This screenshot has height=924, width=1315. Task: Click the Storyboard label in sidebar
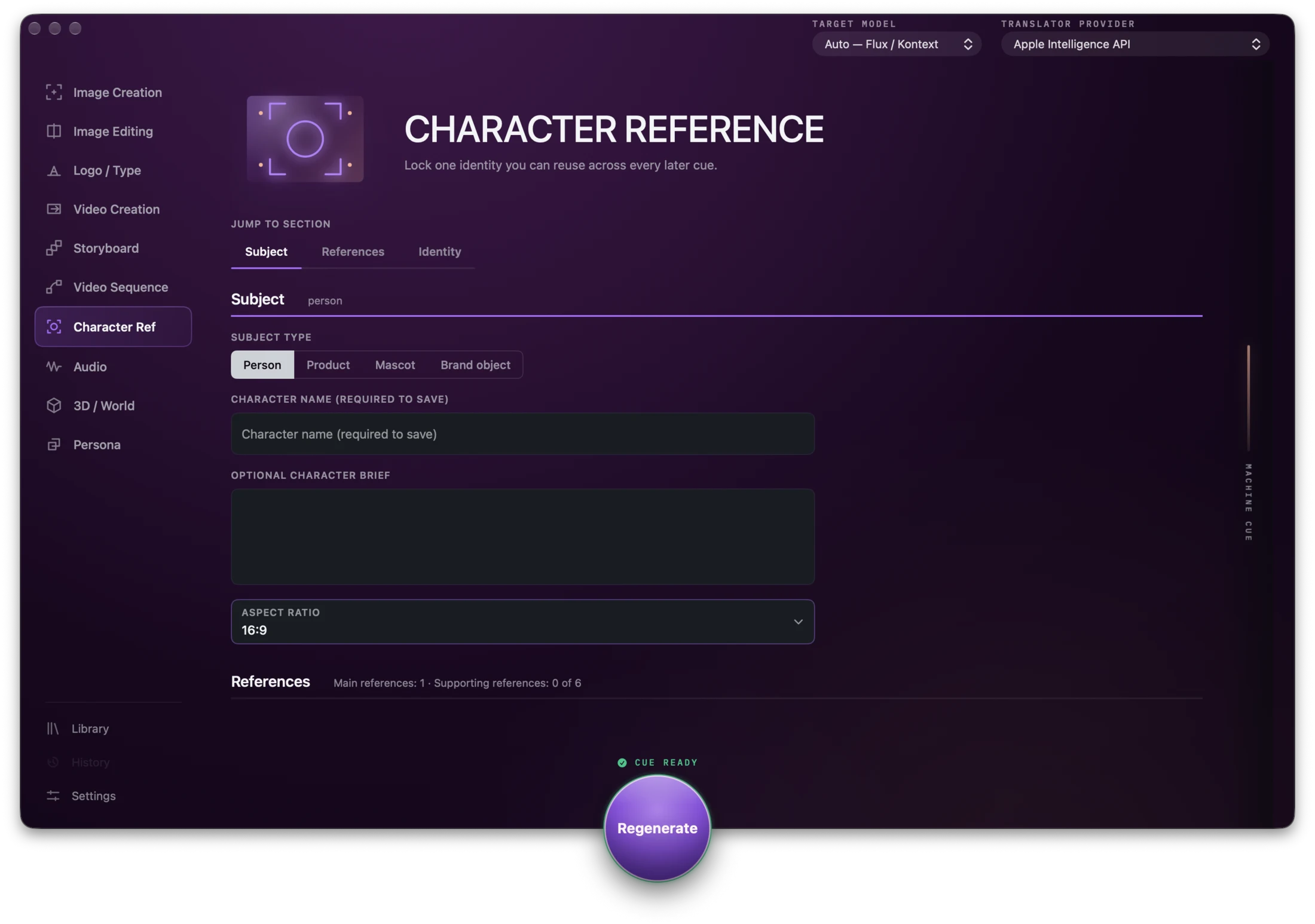point(106,248)
